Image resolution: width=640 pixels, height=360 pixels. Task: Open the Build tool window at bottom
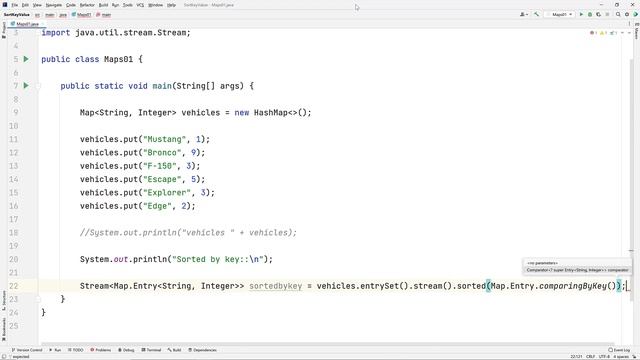click(x=174, y=350)
